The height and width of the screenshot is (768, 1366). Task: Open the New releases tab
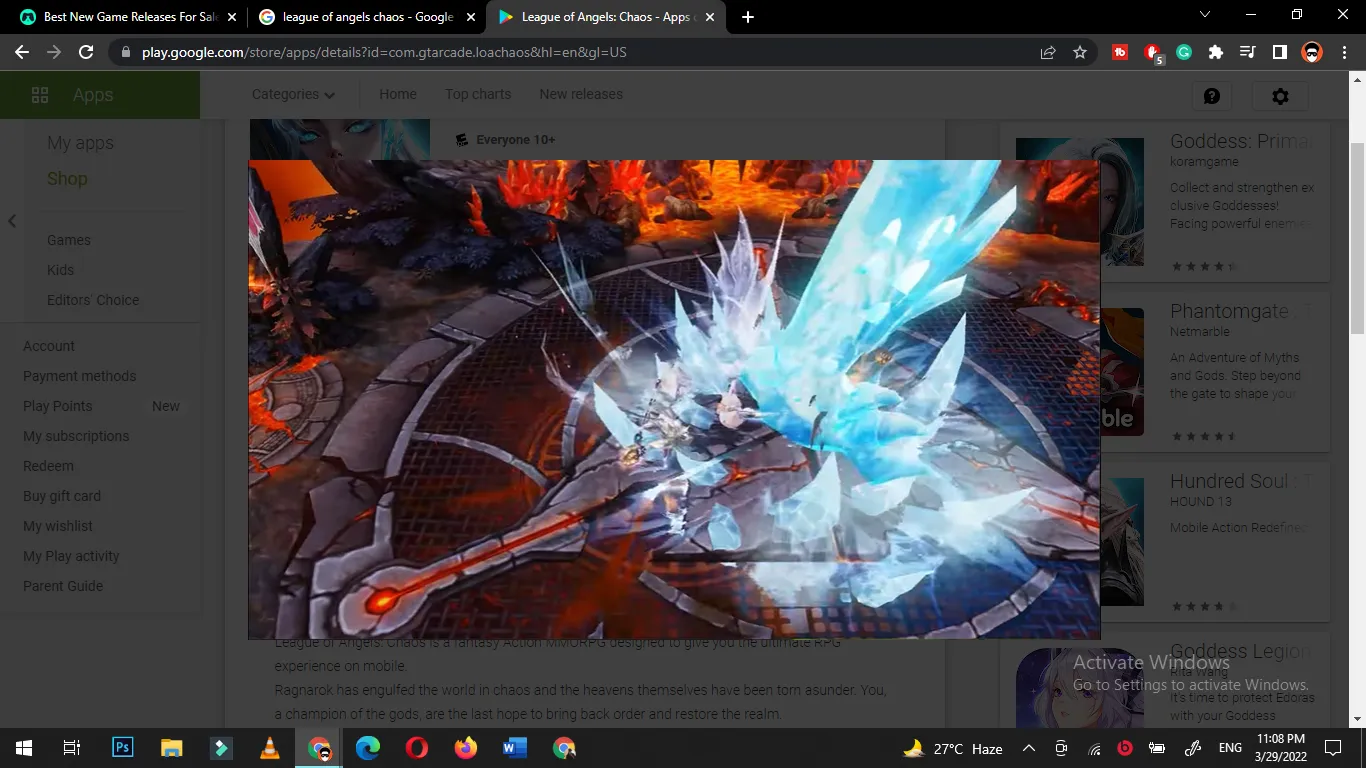click(x=581, y=94)
